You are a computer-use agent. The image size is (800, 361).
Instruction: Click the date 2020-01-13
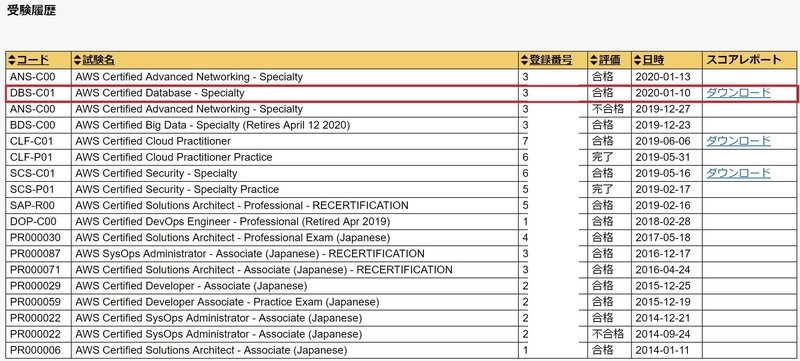[663, 77]
